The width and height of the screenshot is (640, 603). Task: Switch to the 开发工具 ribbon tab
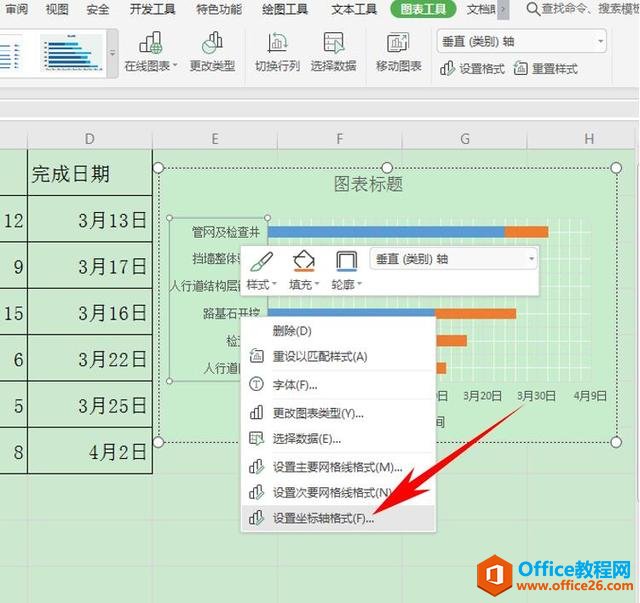click(152, 9)
